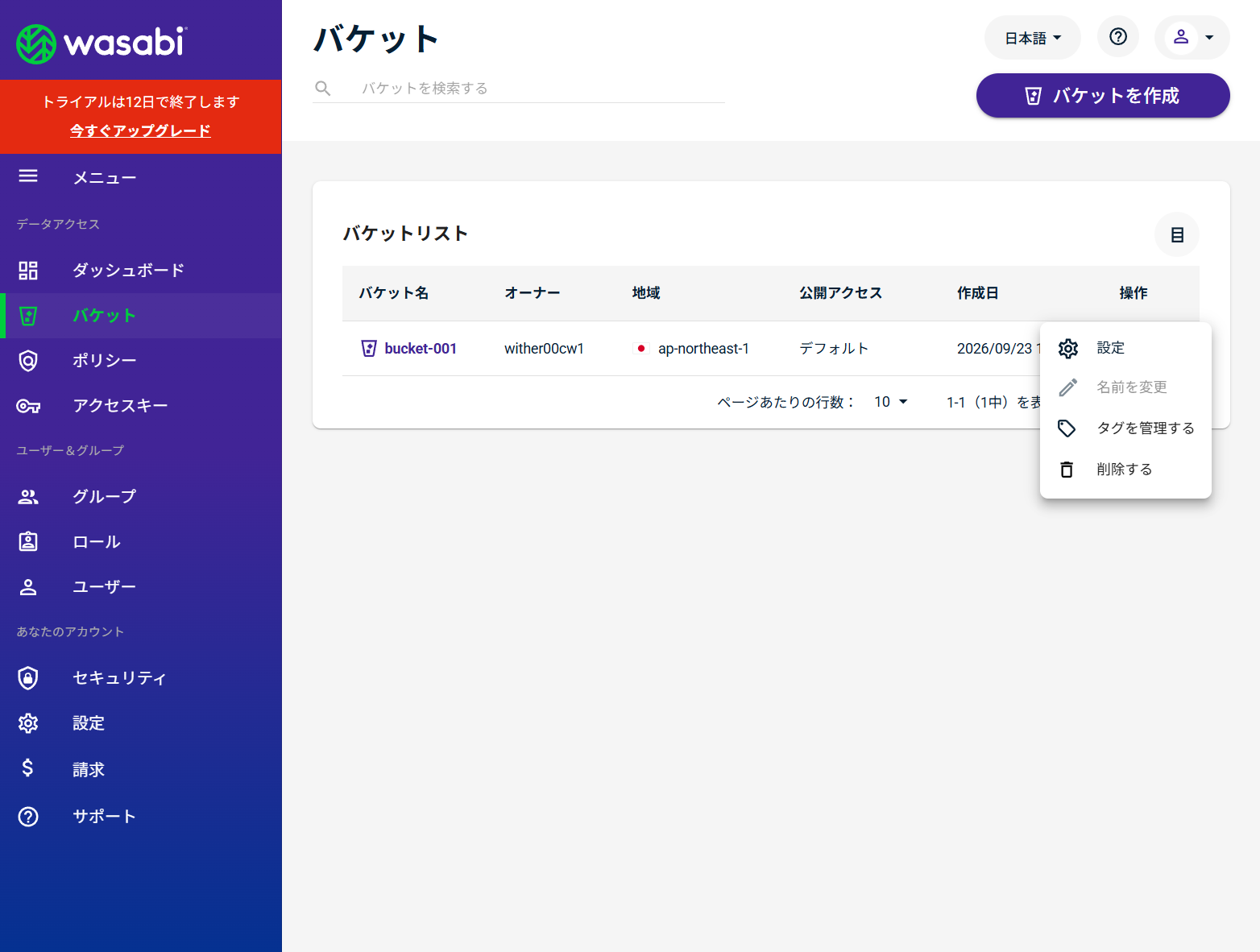Click the バケットを作成 button

point(1103,96)
